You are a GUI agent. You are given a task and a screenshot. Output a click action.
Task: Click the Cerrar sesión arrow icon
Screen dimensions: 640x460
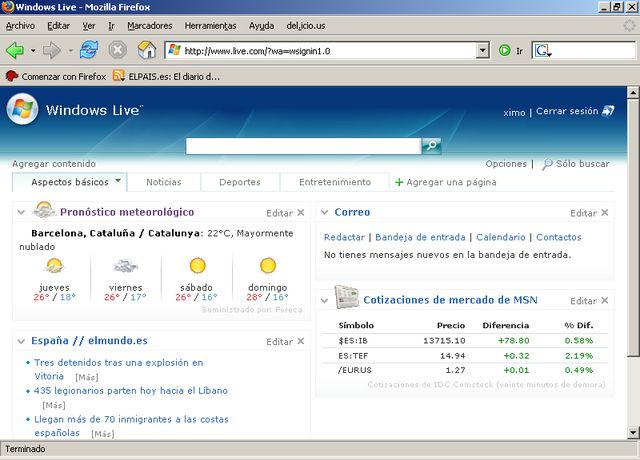coord(608,111)
